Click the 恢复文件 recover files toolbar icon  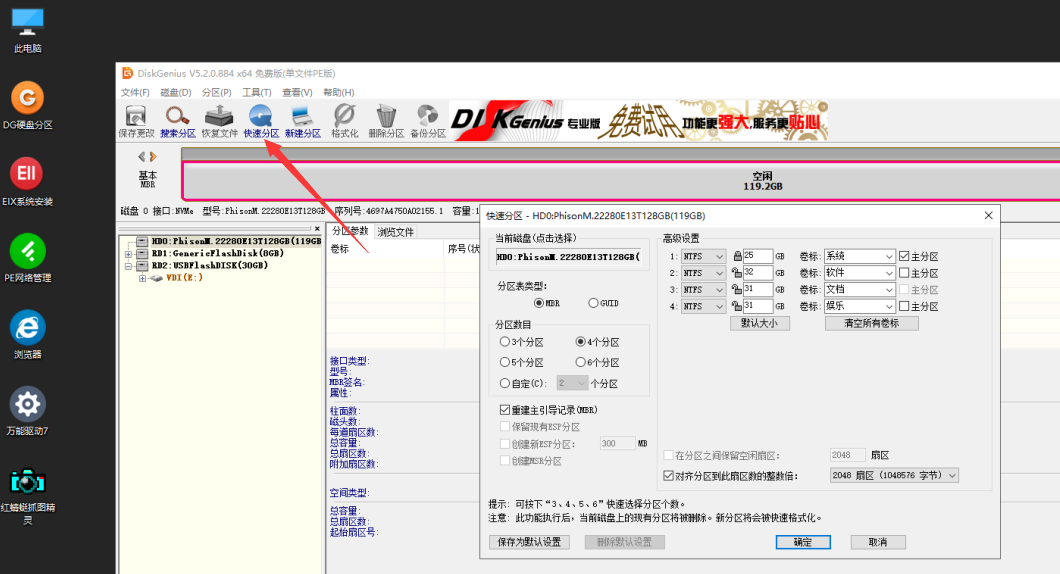pos(220,119)
